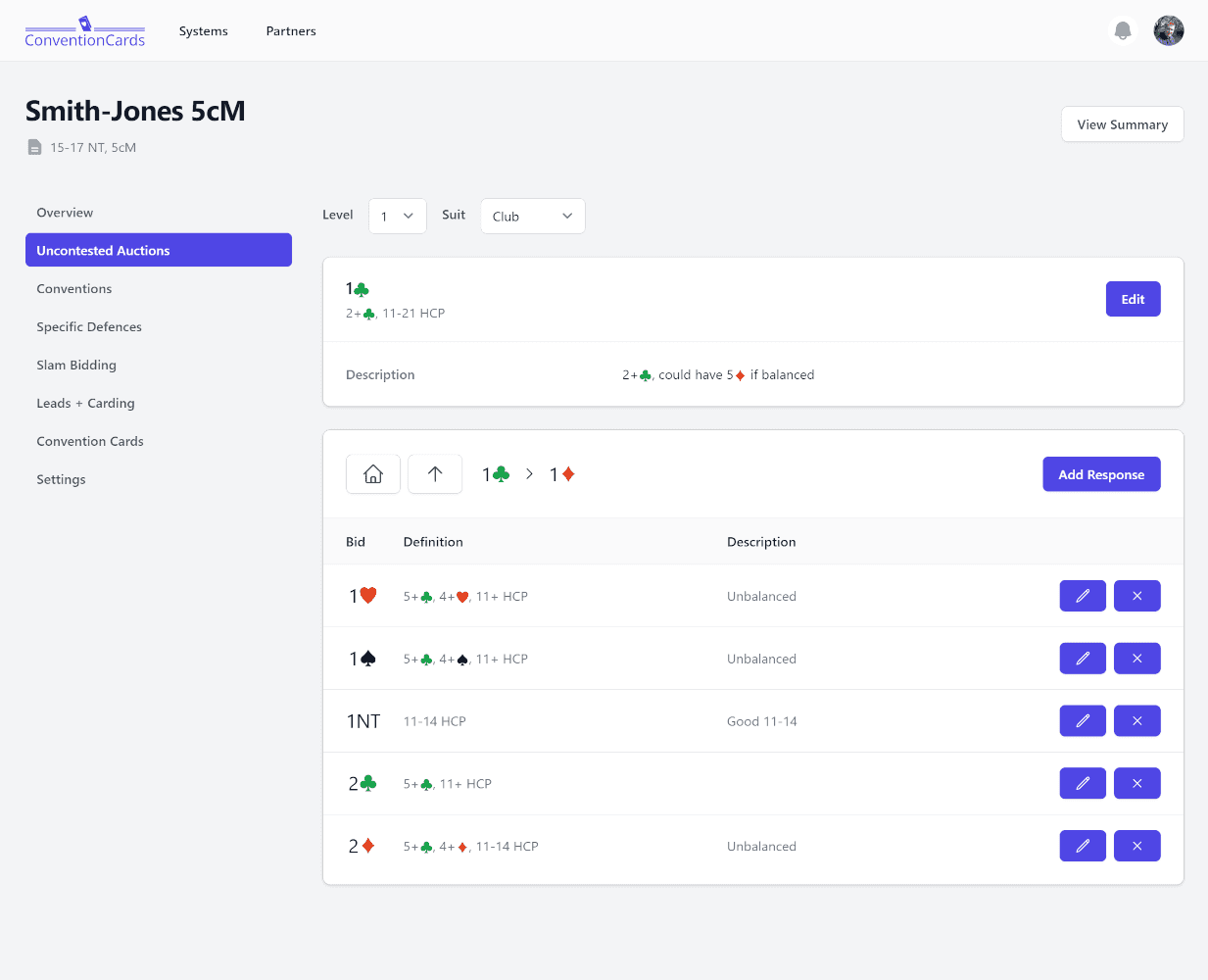The width and height of the screenshot is (1208, 980).
Task: Select Slam Bidding in the sidebar
Action: click(76, 366)
